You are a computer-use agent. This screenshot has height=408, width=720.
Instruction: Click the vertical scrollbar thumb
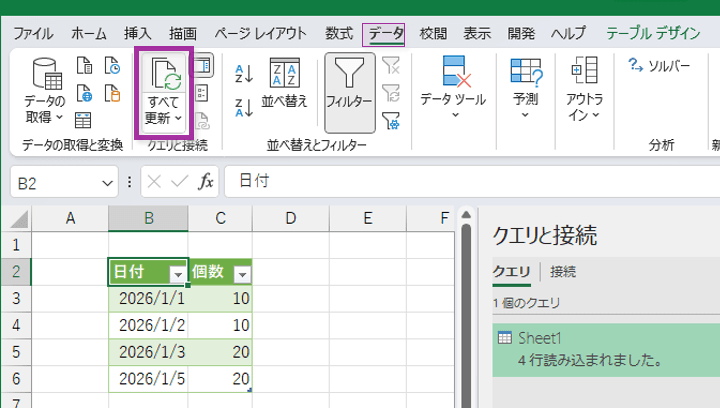click(466, 316)
